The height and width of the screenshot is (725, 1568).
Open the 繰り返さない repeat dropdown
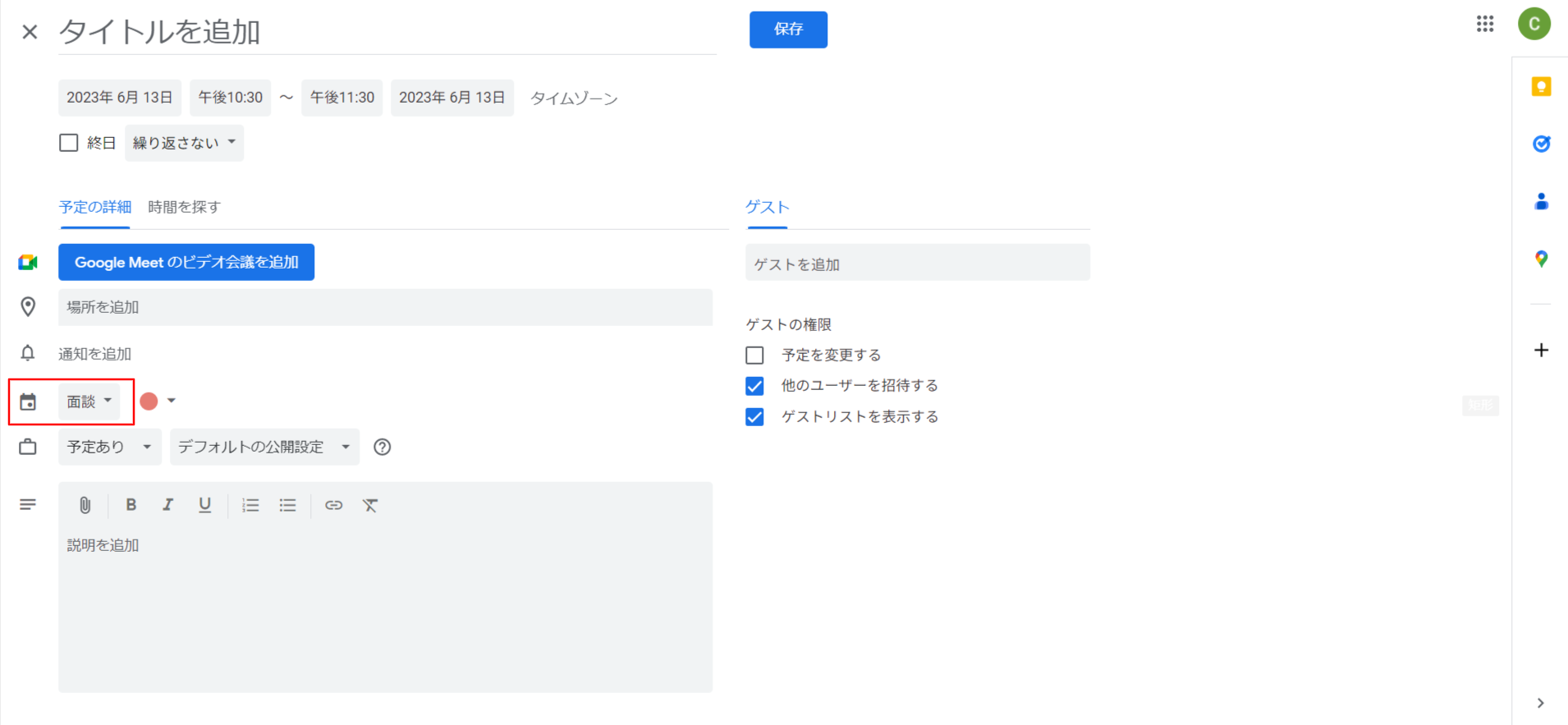click(x=184, y=143)
